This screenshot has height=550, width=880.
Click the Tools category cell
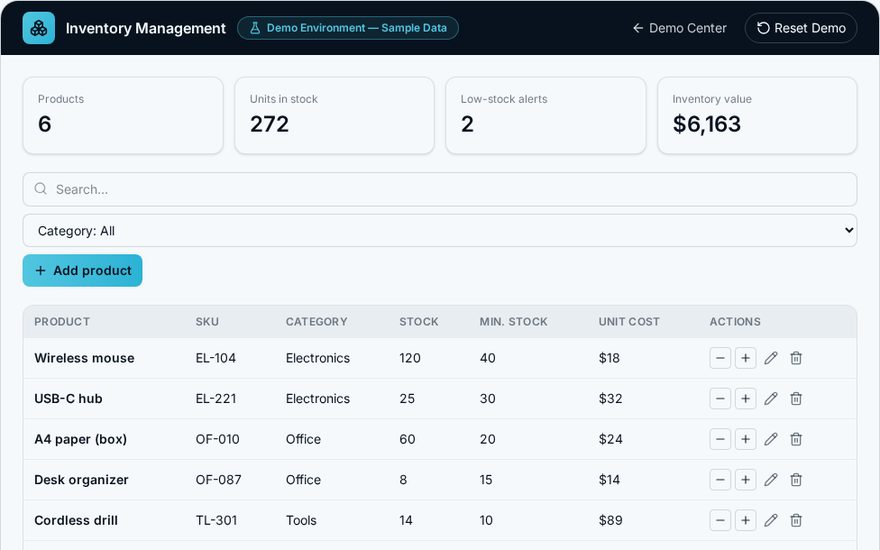pyautogui.click(x=301, y=520)
